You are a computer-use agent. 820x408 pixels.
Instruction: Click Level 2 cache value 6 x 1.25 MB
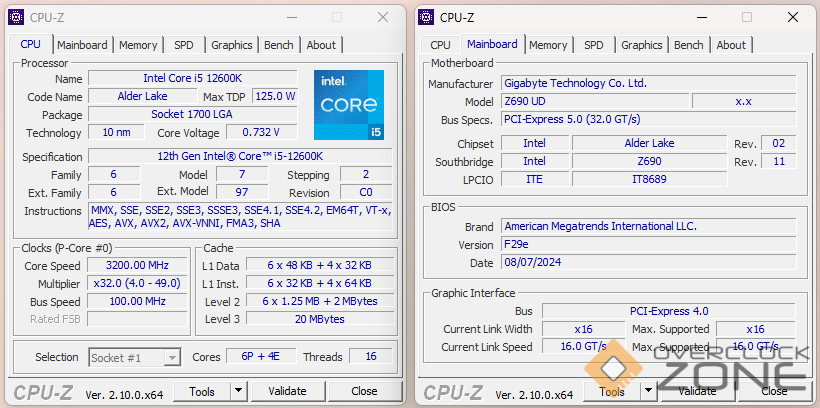click(320, 301)
